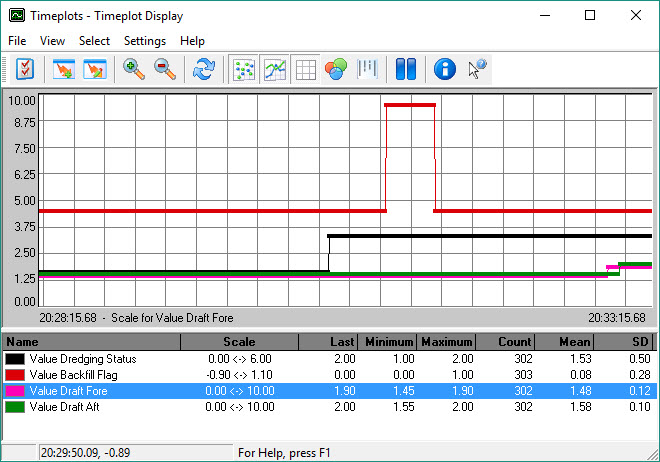Click the black Dredging Status color swatch
The width and height of the screenshot is (660, 462).
point(15,359)
